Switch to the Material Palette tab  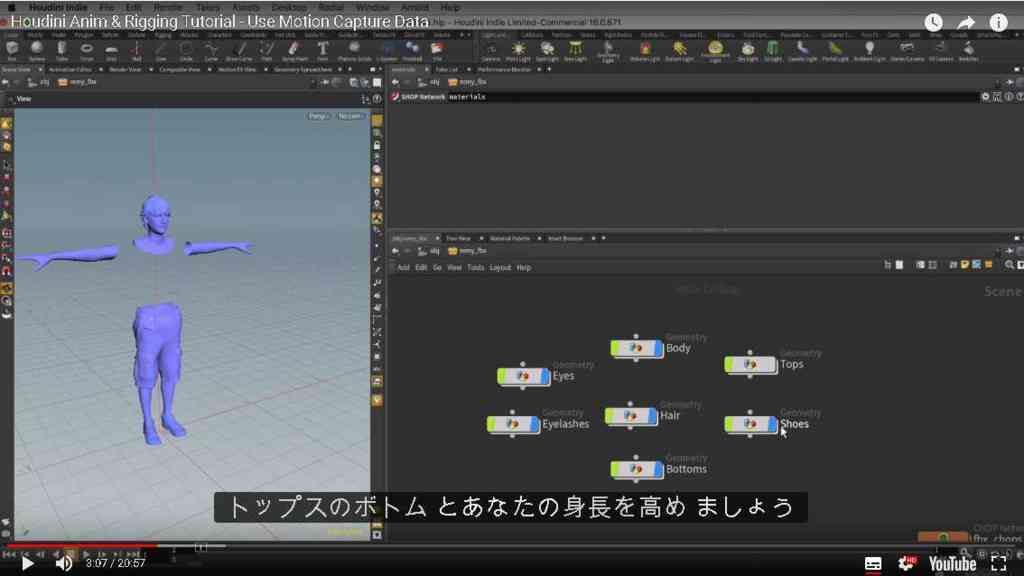coord(510,238)
